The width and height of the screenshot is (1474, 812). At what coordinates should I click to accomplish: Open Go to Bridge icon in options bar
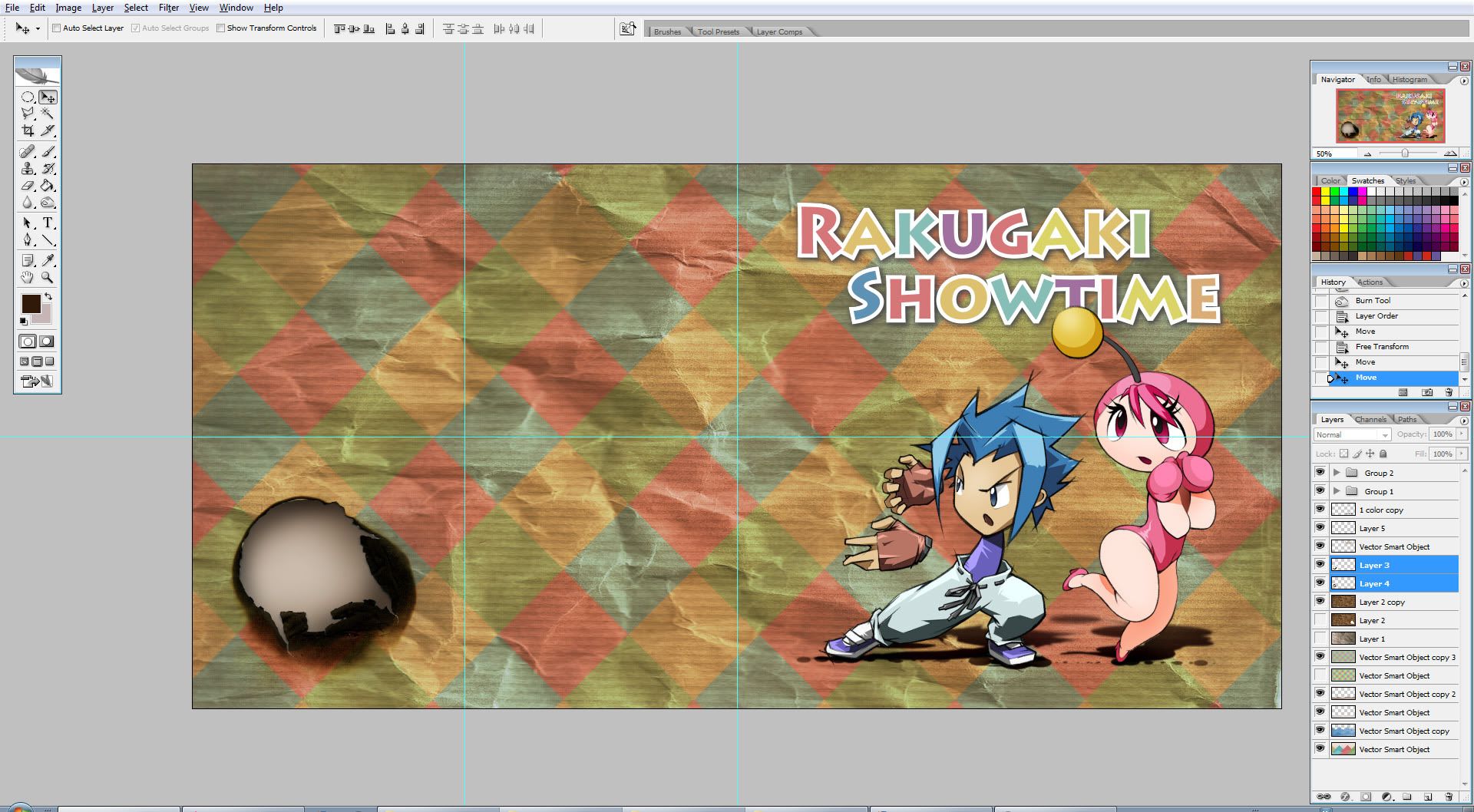click(628, 28)
